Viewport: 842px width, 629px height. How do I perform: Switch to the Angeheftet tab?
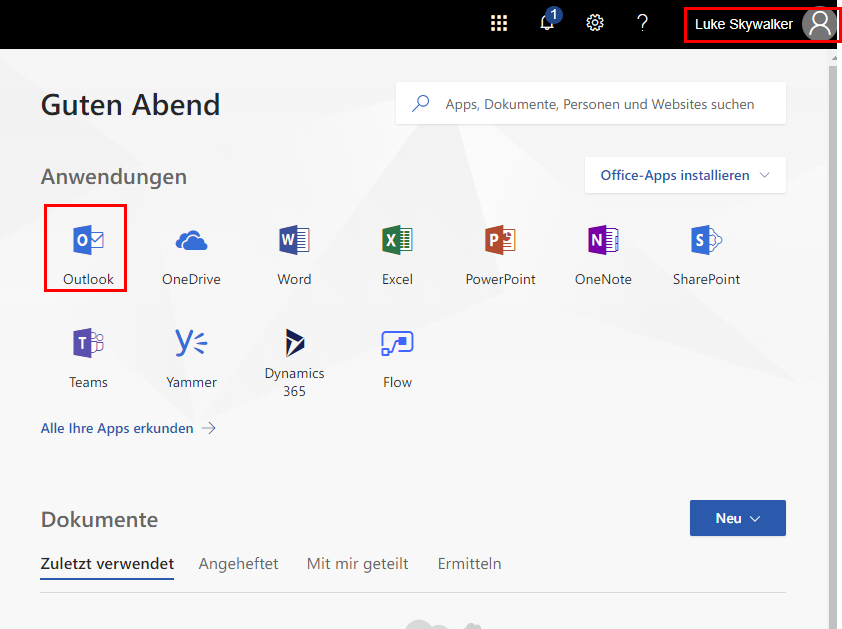click(x=238, y=564)
